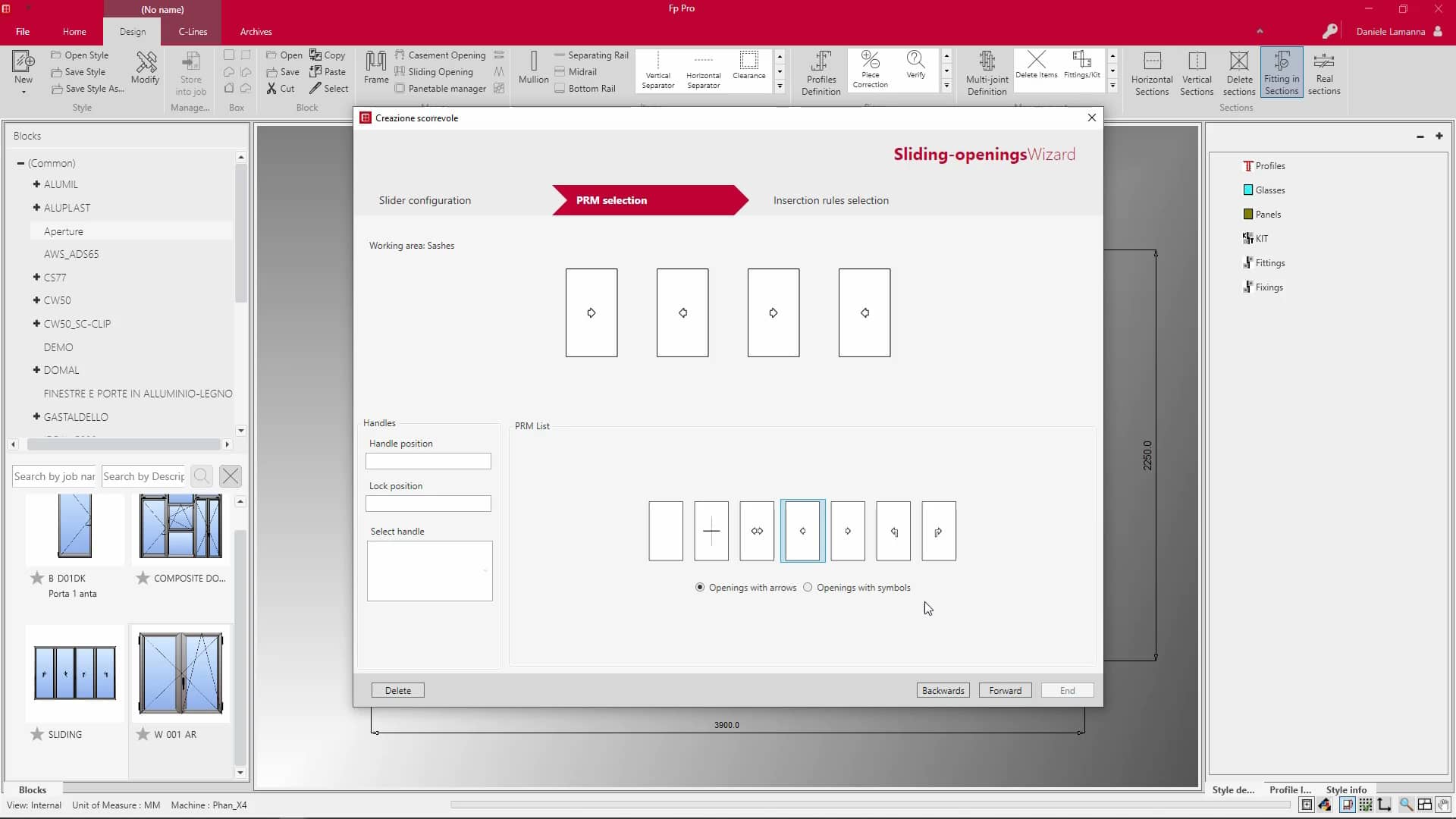Expand the CW50_SC-CLIP node
1456x819 pixels.
coord(36,323)
